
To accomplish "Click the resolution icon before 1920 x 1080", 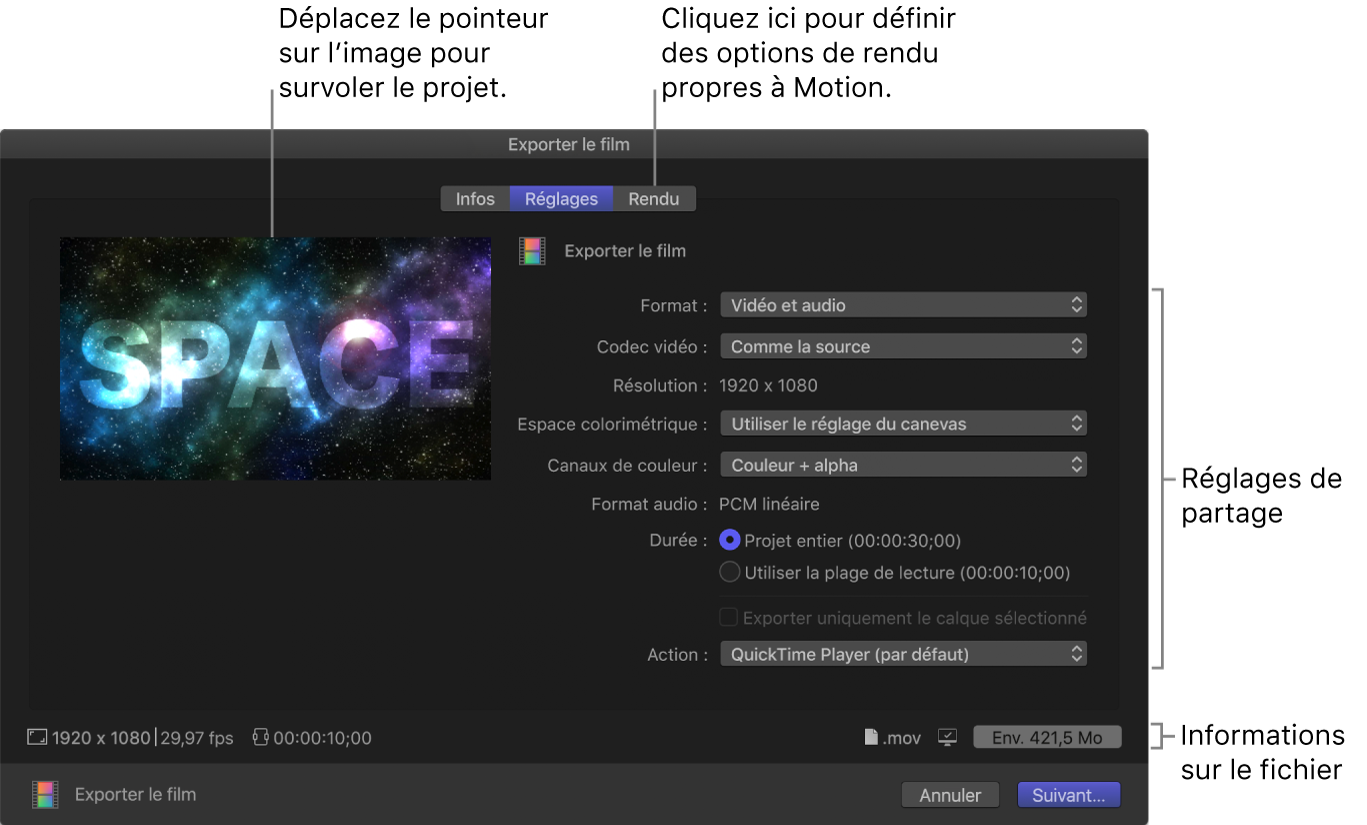I will coord(37,737).
